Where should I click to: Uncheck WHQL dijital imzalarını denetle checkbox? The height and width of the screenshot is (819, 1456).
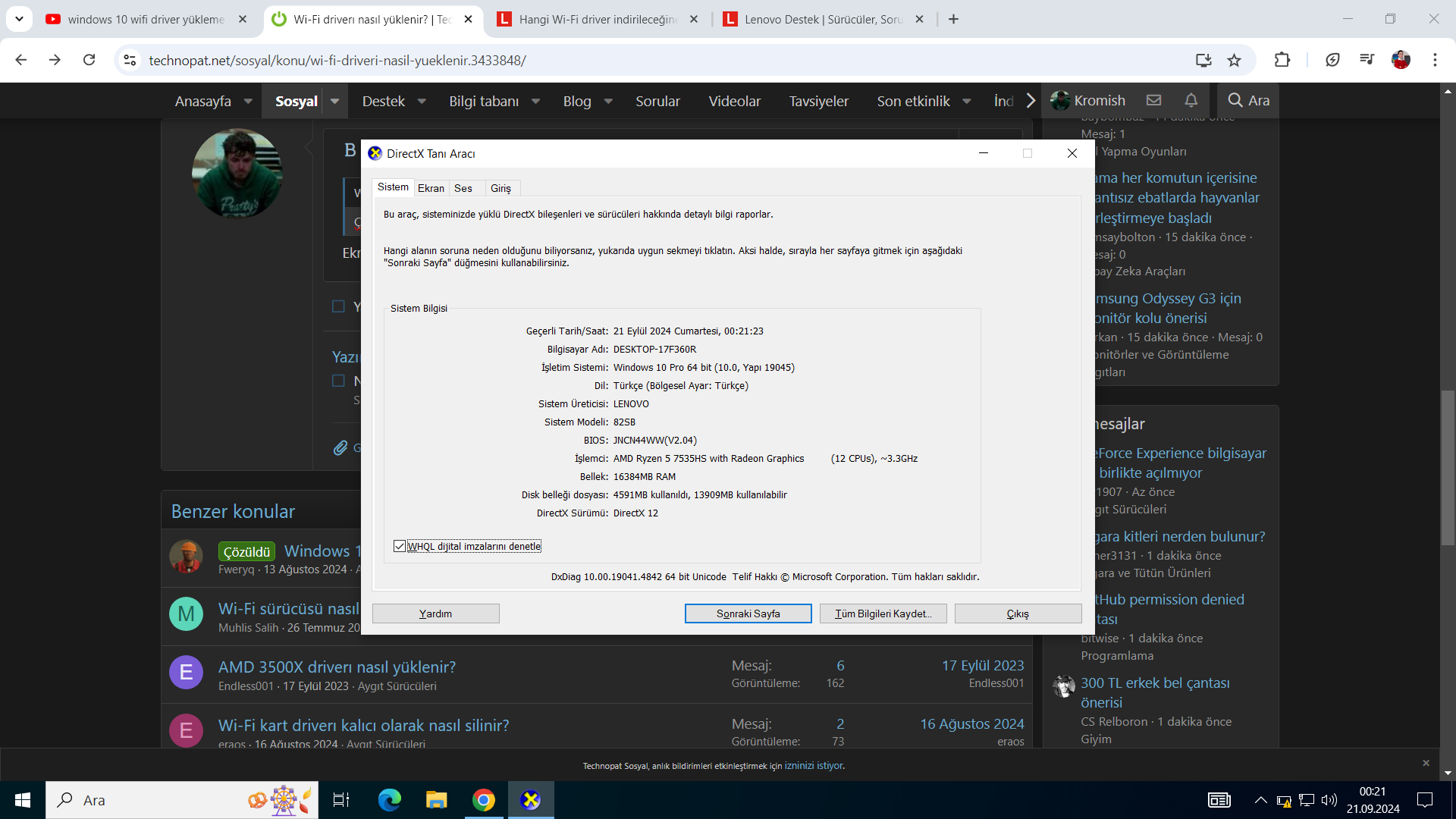[x=400, y=546]
